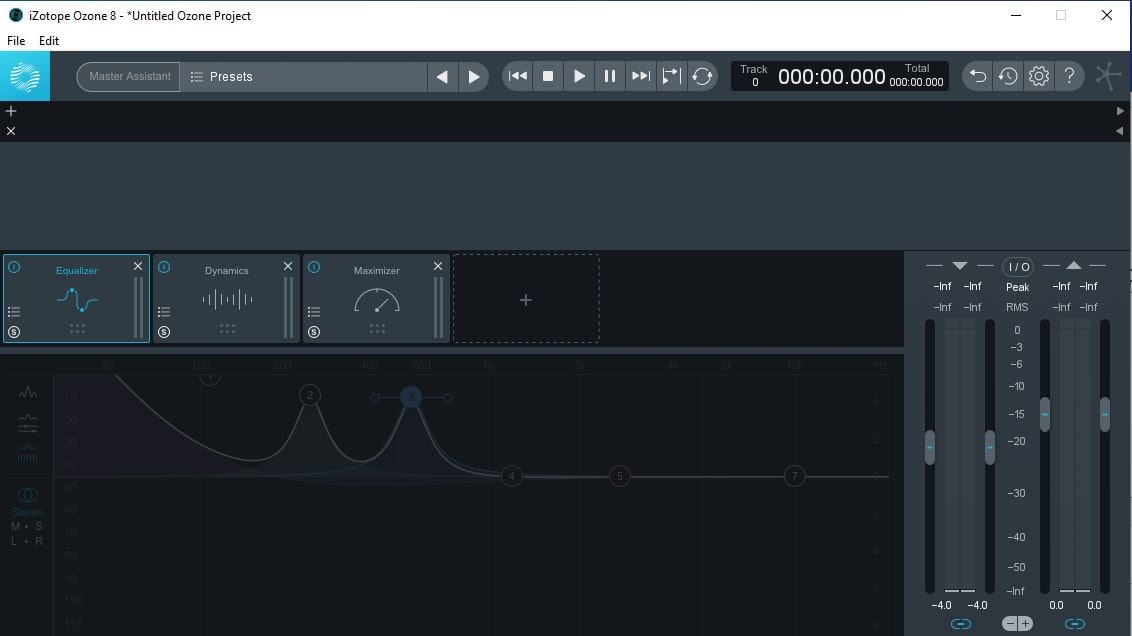Screen dimensions: 1132x636
Task: Click the I/O meter button
Action: [x=1018, y=267]
